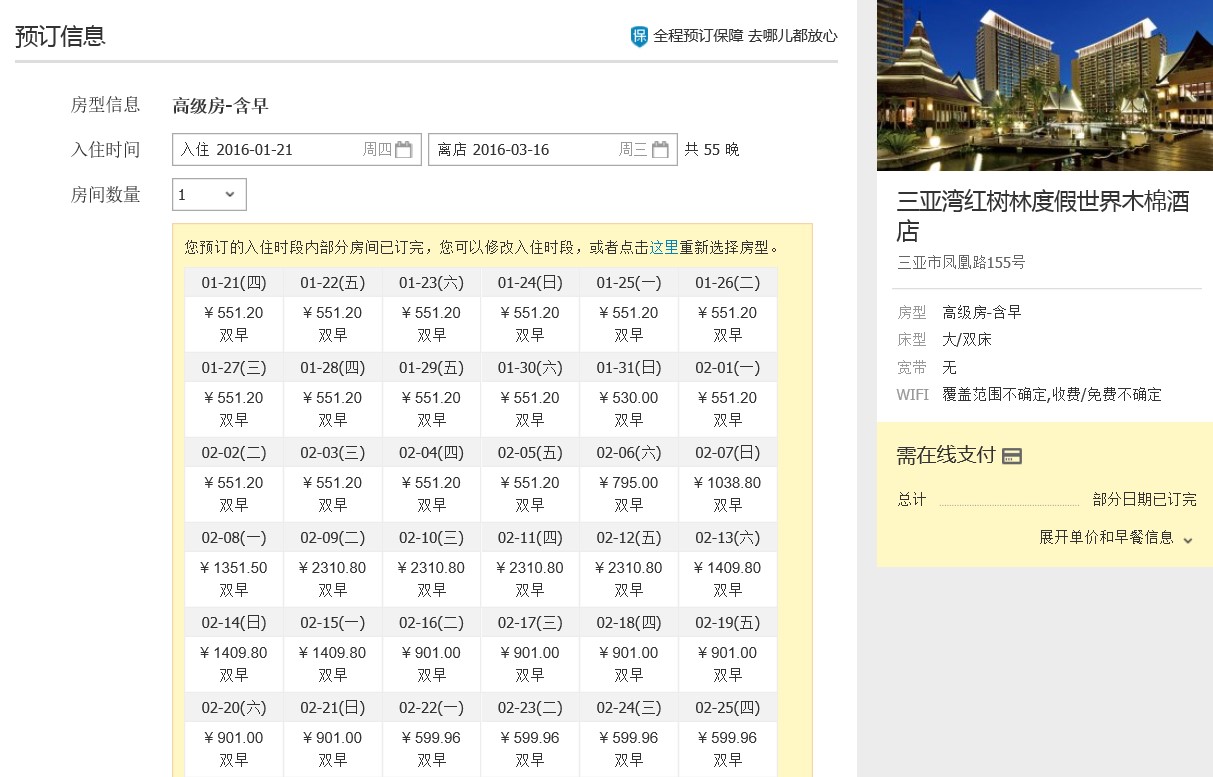Click the 全程预订保障 去哪儿都放心 text
This screenshot has height=777, width=1213.
pyautogui.click(x=745, y=36)
